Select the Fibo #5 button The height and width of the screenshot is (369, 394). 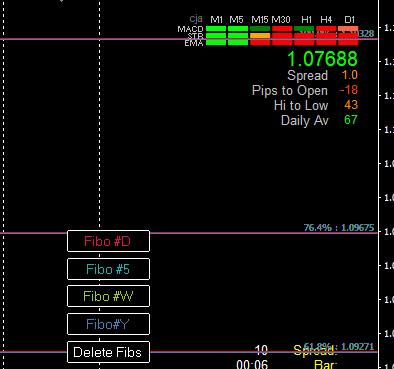108,269
